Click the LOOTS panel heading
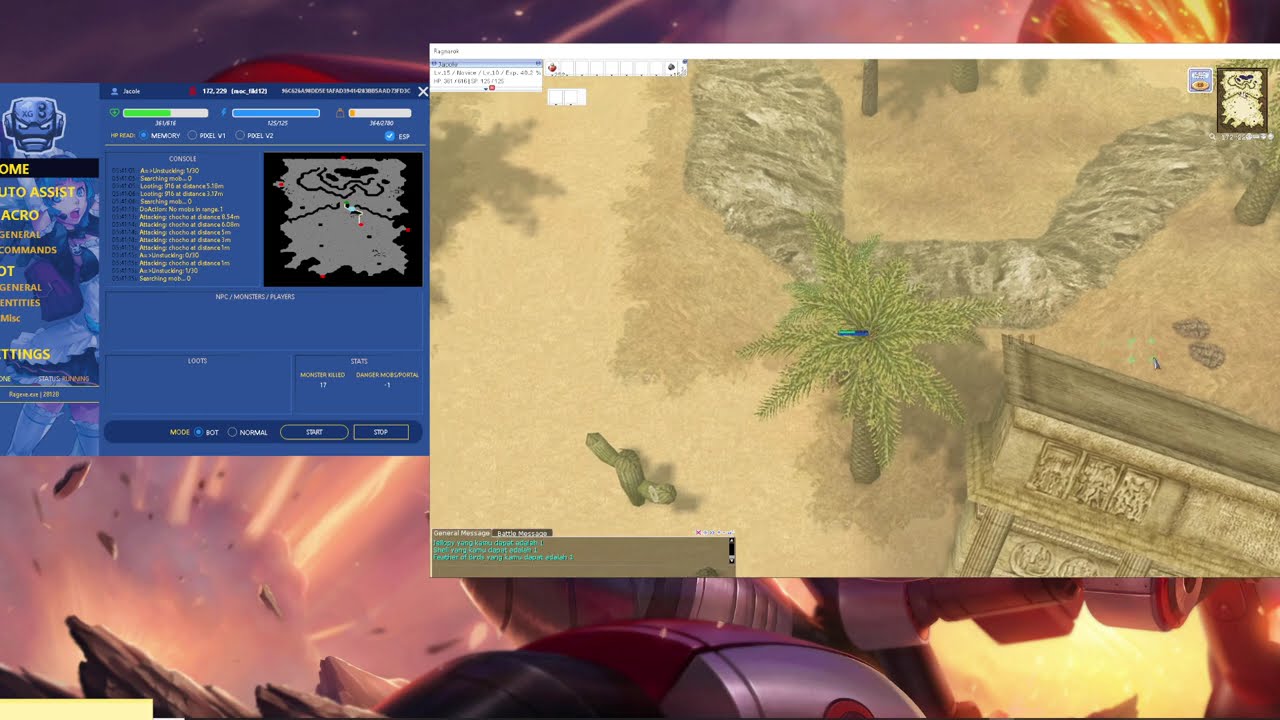1280x720 pixels. pyautogui.click(x=197, y=361)
